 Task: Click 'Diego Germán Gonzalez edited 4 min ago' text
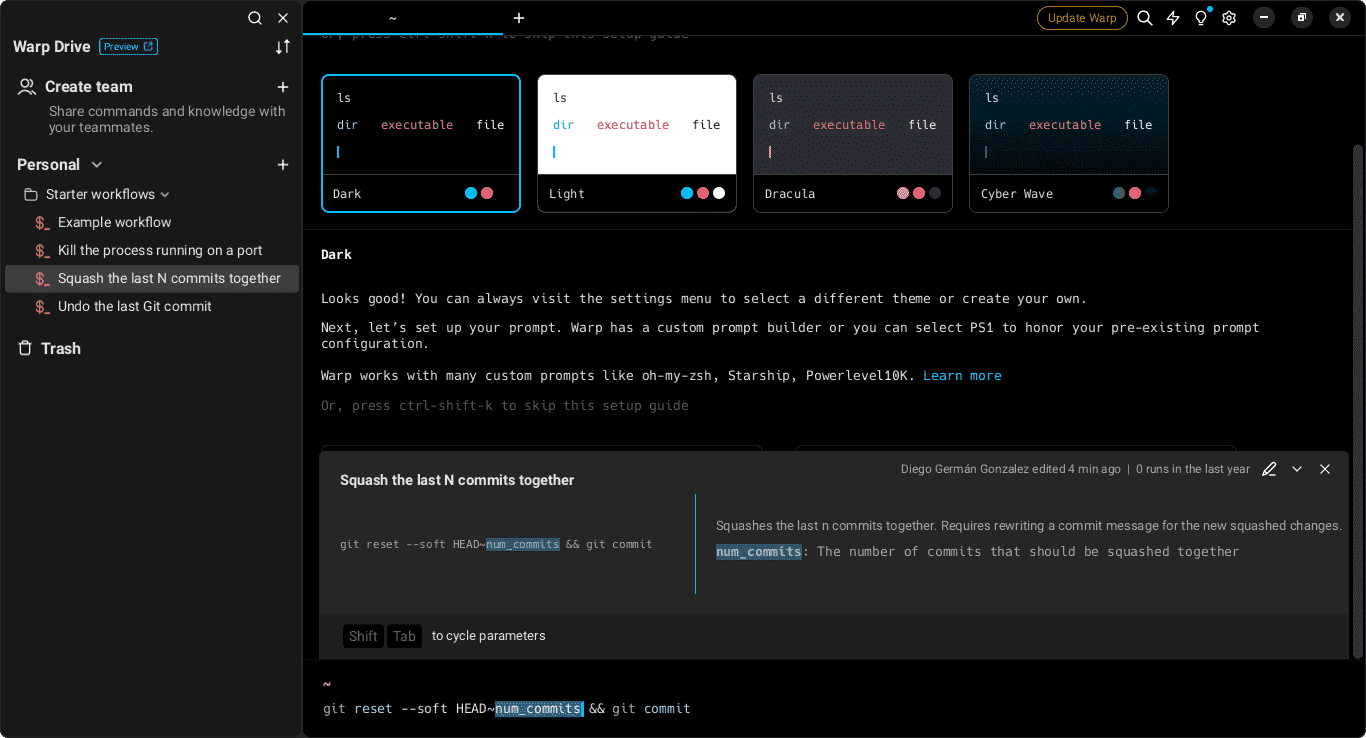(1011, 469)
